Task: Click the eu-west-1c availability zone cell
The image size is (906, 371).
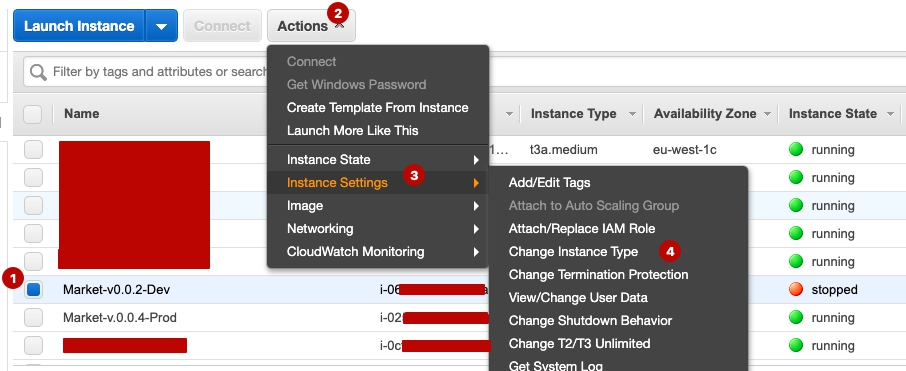Action: [x=684, y=150]
